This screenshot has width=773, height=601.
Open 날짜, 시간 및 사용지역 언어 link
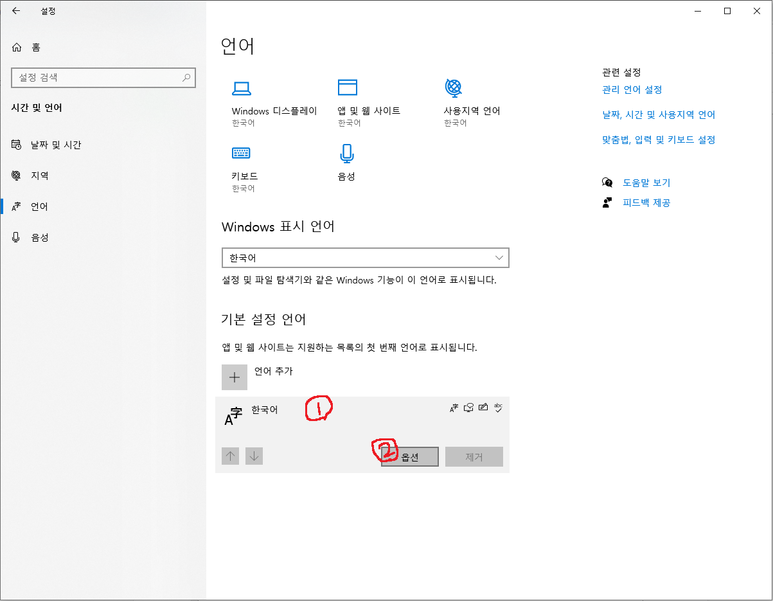pos(659,115)
